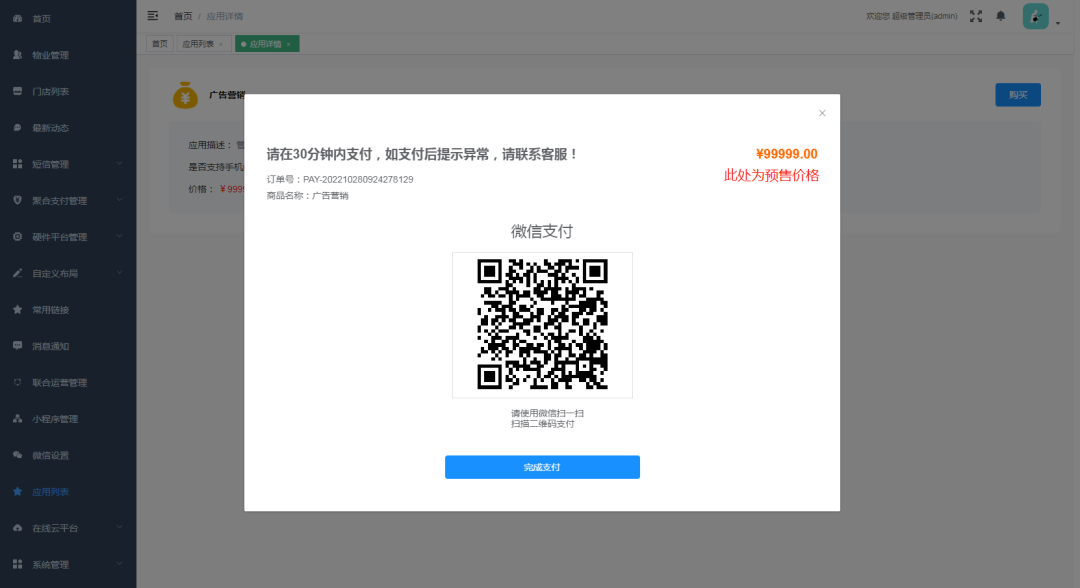Click the 请使用微信扫一扫 instruction text

(x=547, y=413)
